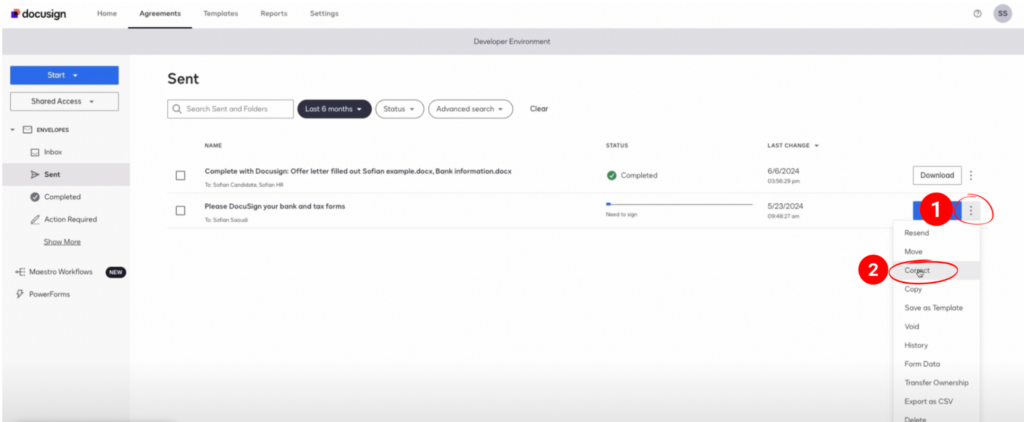Sort by Last Change column arrow
The height and width of the screenshot is (422, 1024).
click(x=816, y=146)
